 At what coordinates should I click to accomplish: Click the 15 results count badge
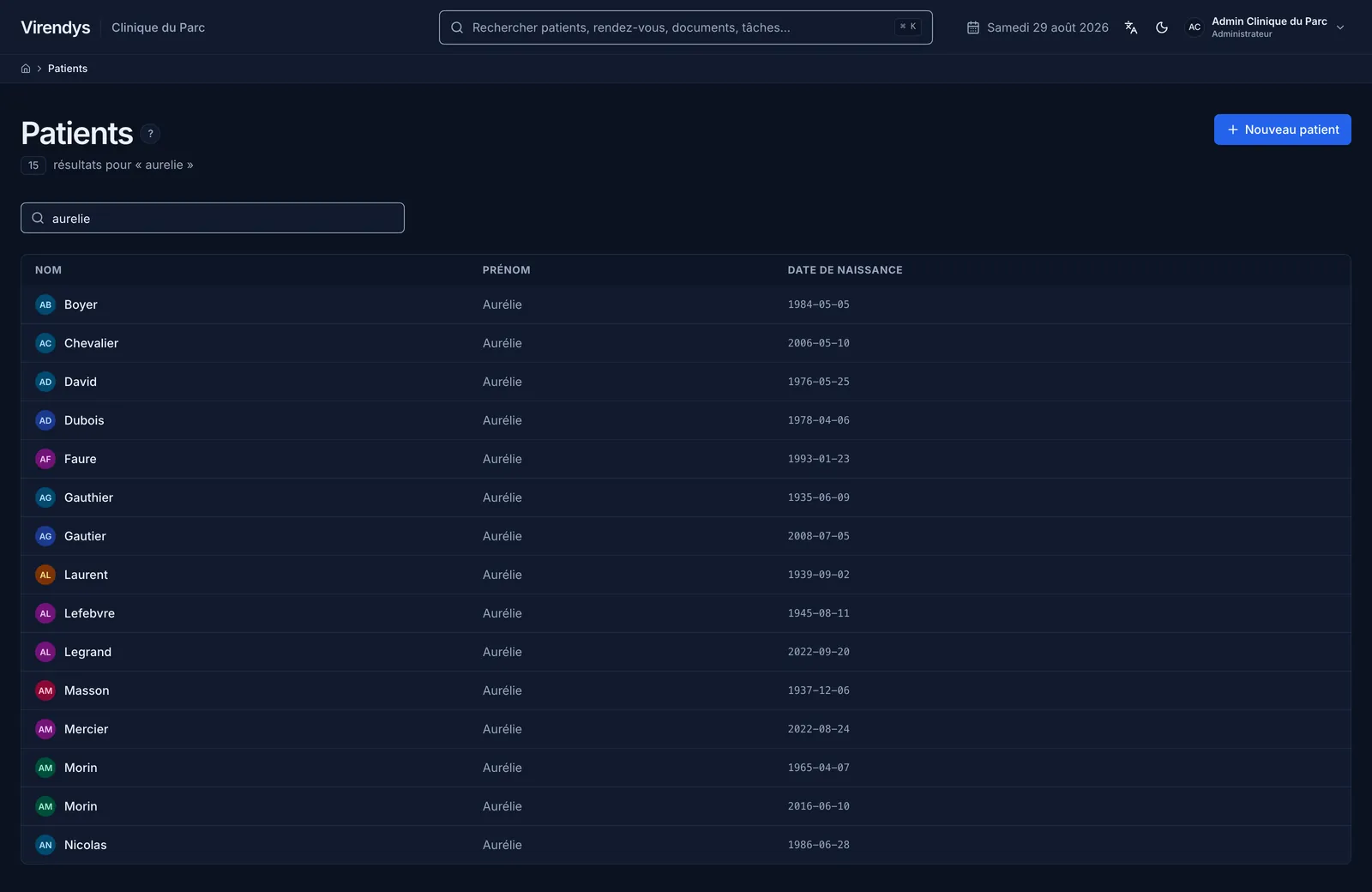click(33, 166)
